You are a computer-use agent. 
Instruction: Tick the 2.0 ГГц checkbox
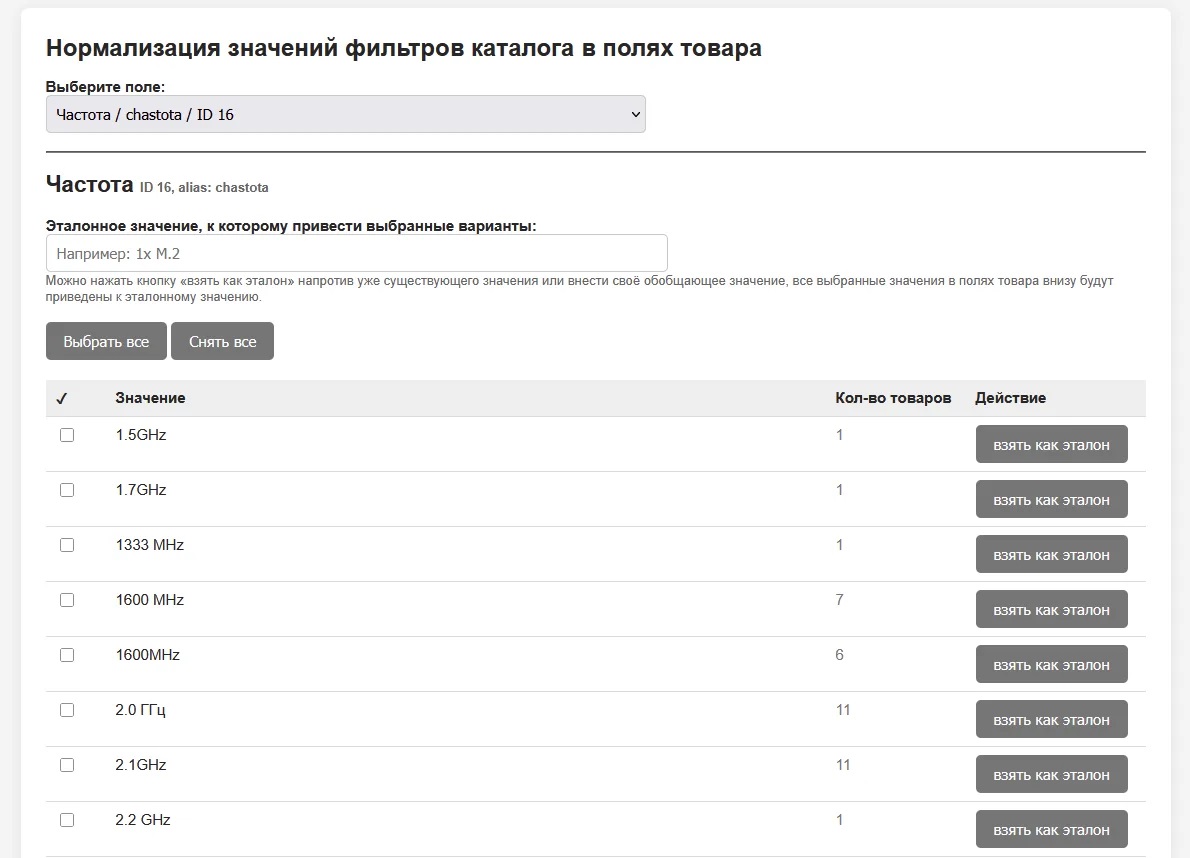pyautogui.click(x=67, y=710)
